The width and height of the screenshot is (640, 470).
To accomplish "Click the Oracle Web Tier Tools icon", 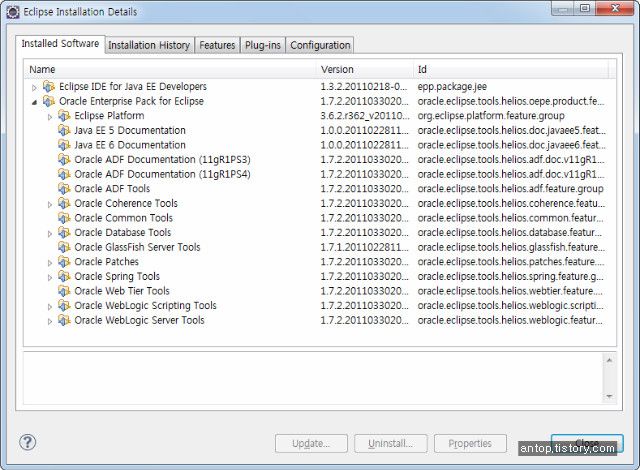I will (x=64, y=291).
